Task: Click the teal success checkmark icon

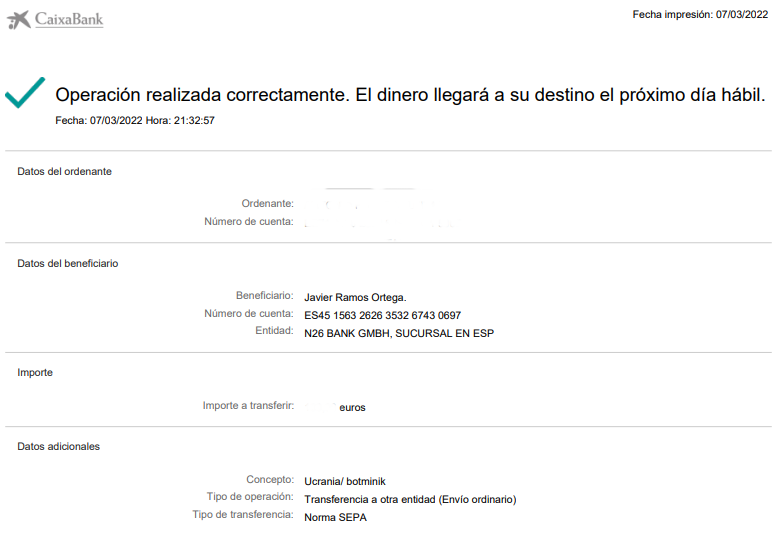Action: tap(25, 93)
